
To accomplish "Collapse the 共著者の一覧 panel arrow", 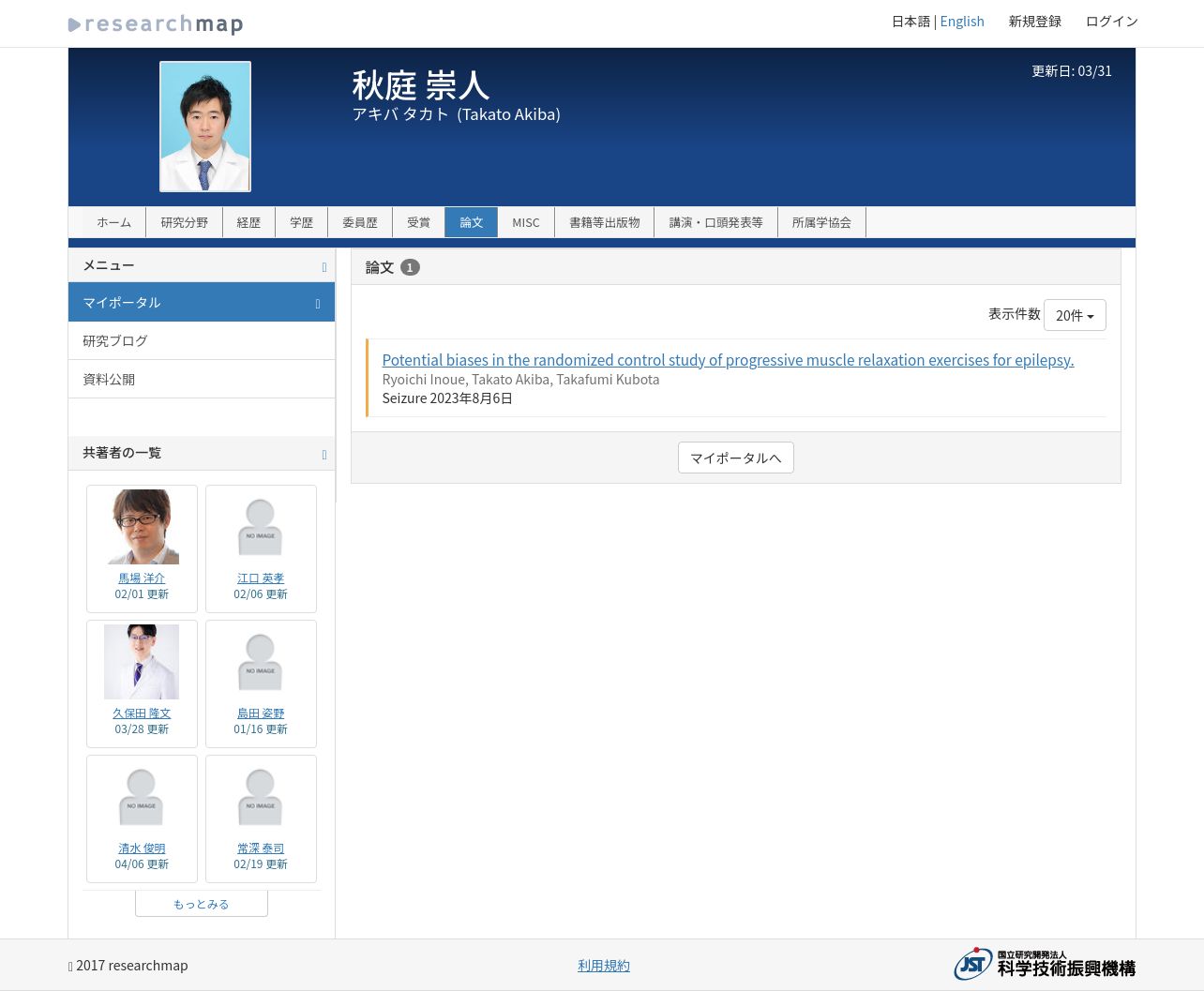I will (x=324, y=455).
